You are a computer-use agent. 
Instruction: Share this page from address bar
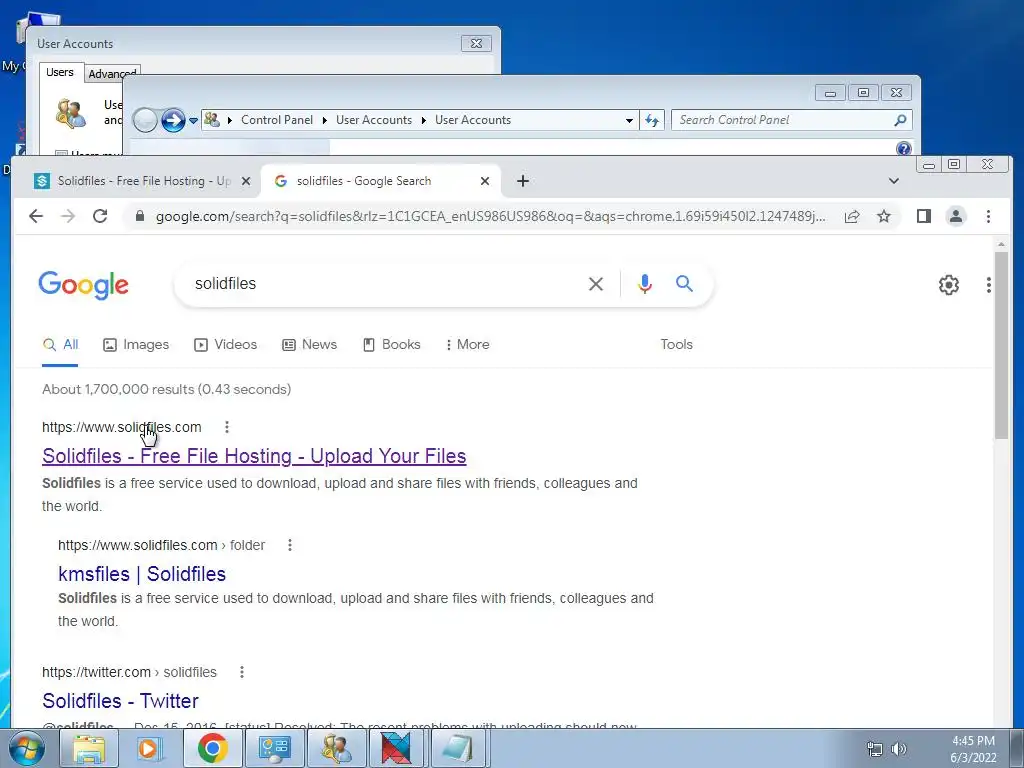coord(852,216)
